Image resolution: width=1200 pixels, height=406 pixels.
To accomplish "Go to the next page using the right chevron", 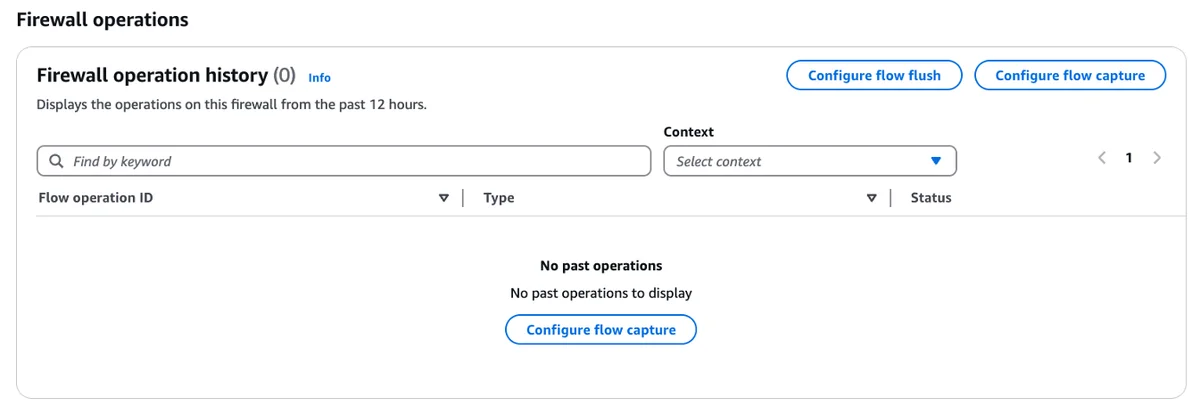I will tap(1157, 158).
